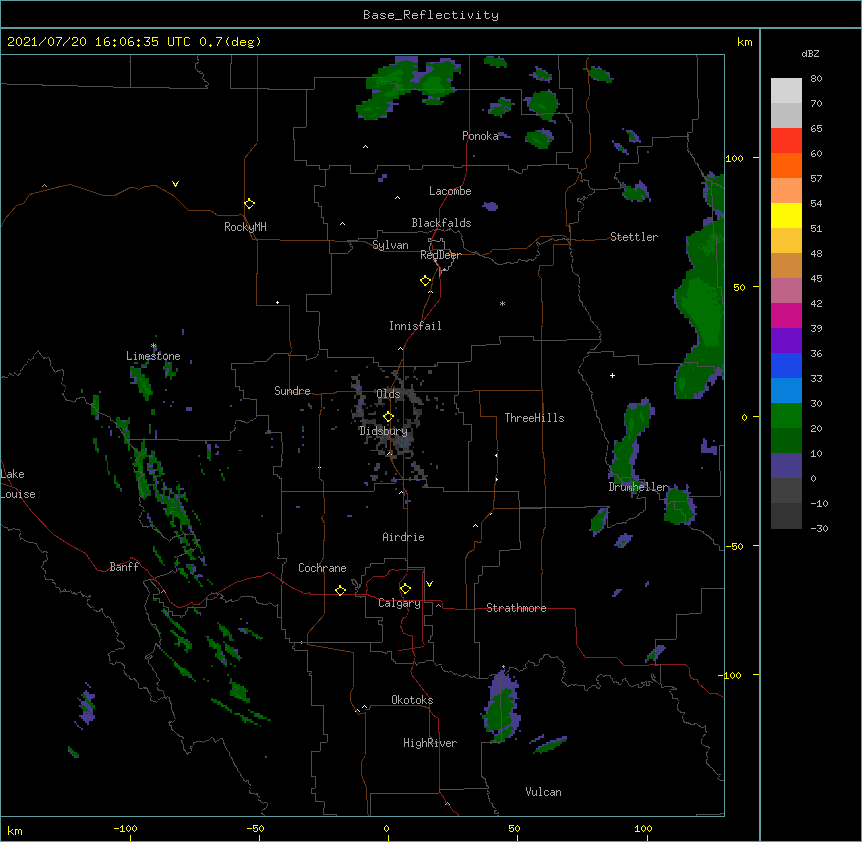Select the bright green 30 dBZ legend swatch

click(x=786, y=416)
